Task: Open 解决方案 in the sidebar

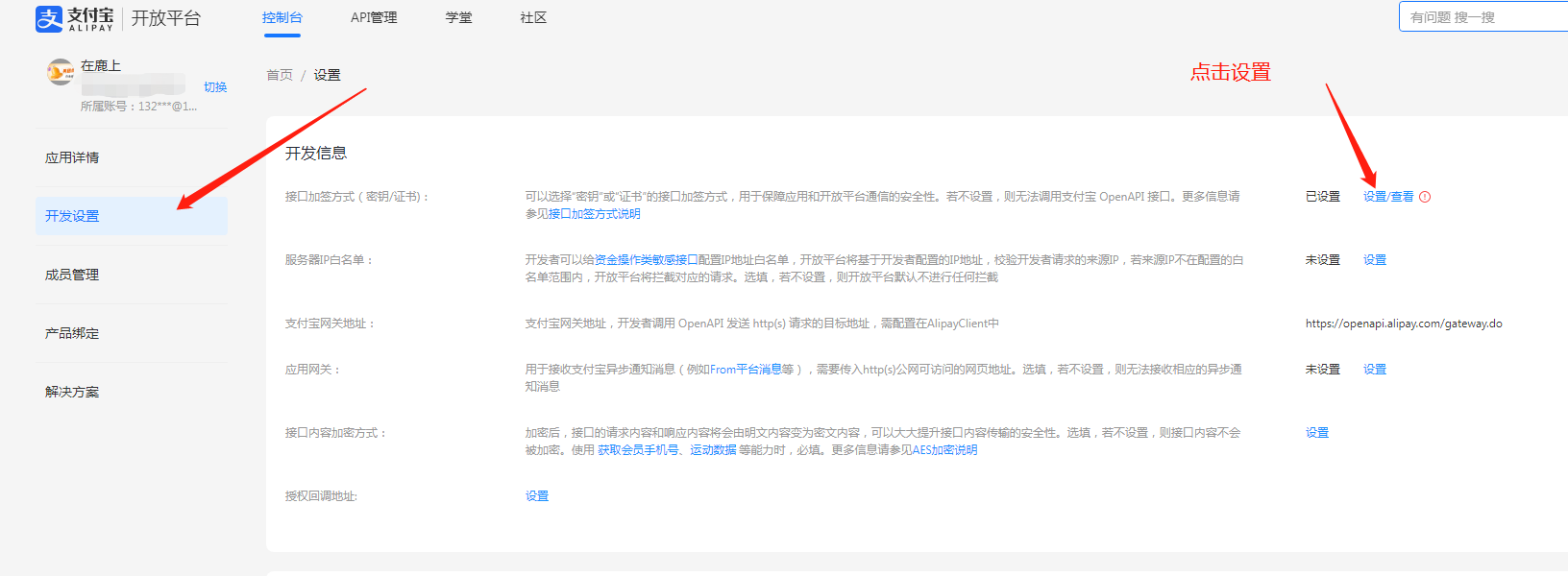Action: tap(72, 392)
